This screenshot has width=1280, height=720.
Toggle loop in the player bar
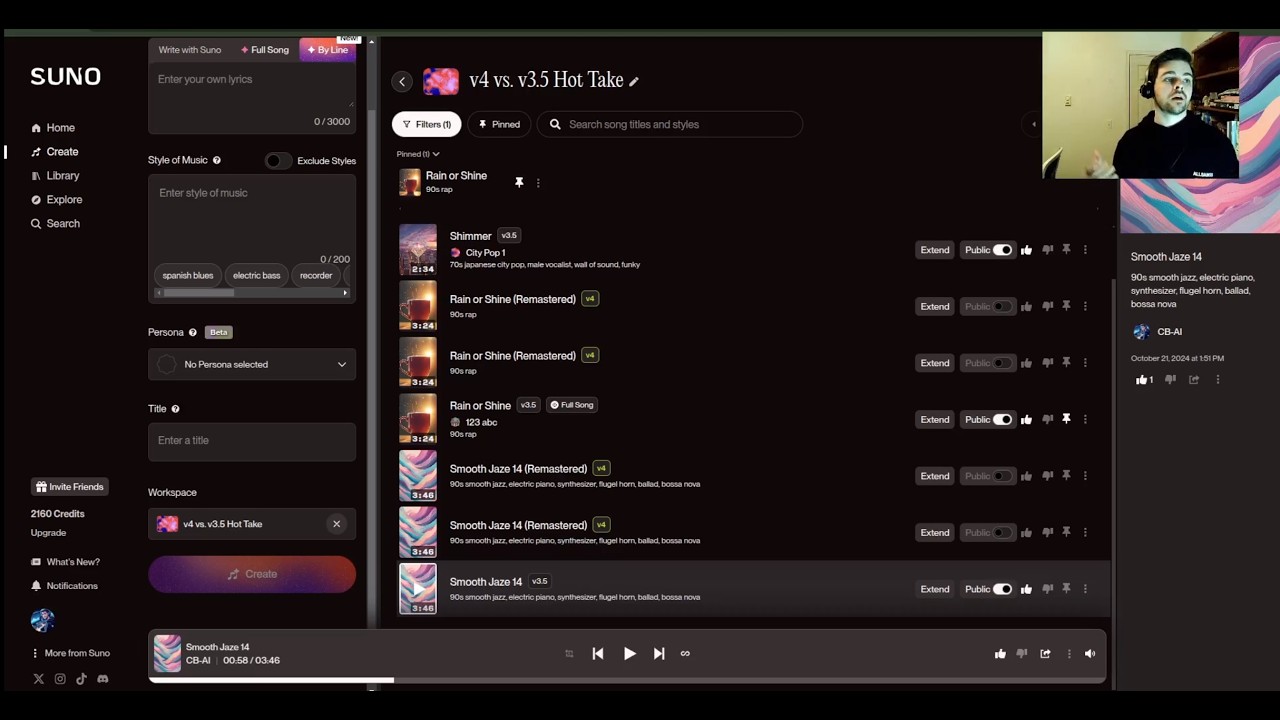(685, 654)
